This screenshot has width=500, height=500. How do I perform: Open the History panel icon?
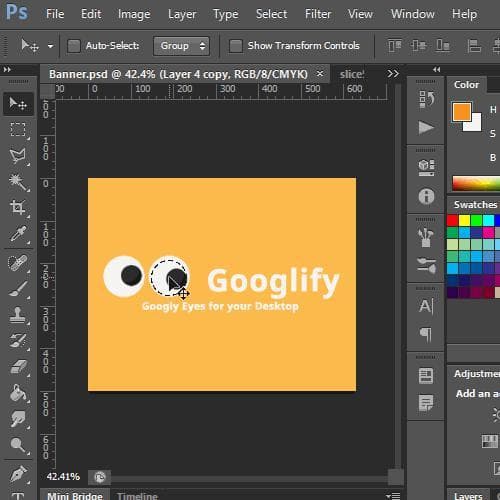click(x=426, y=99)
